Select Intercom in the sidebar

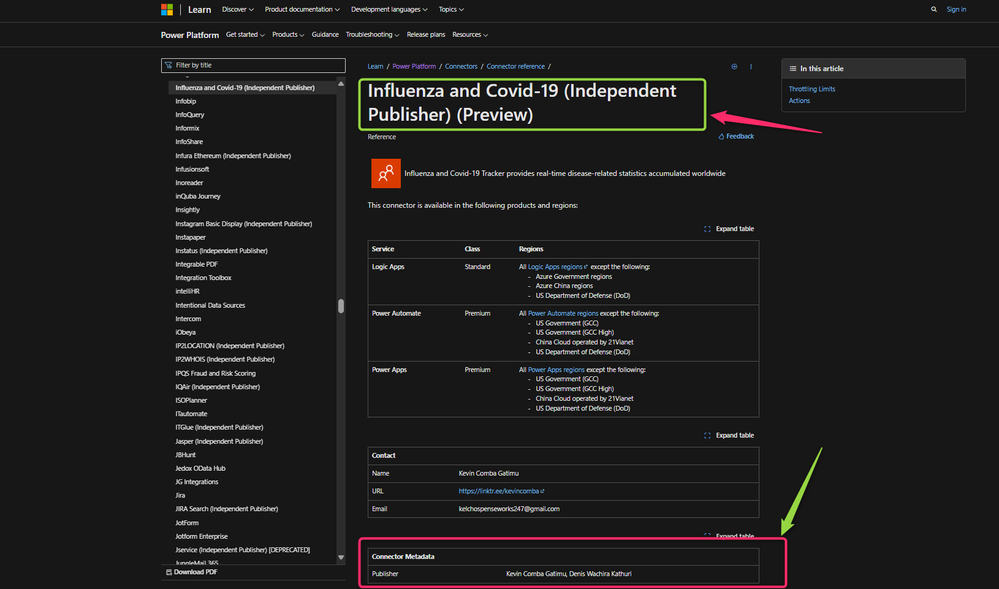coord(188,319)
